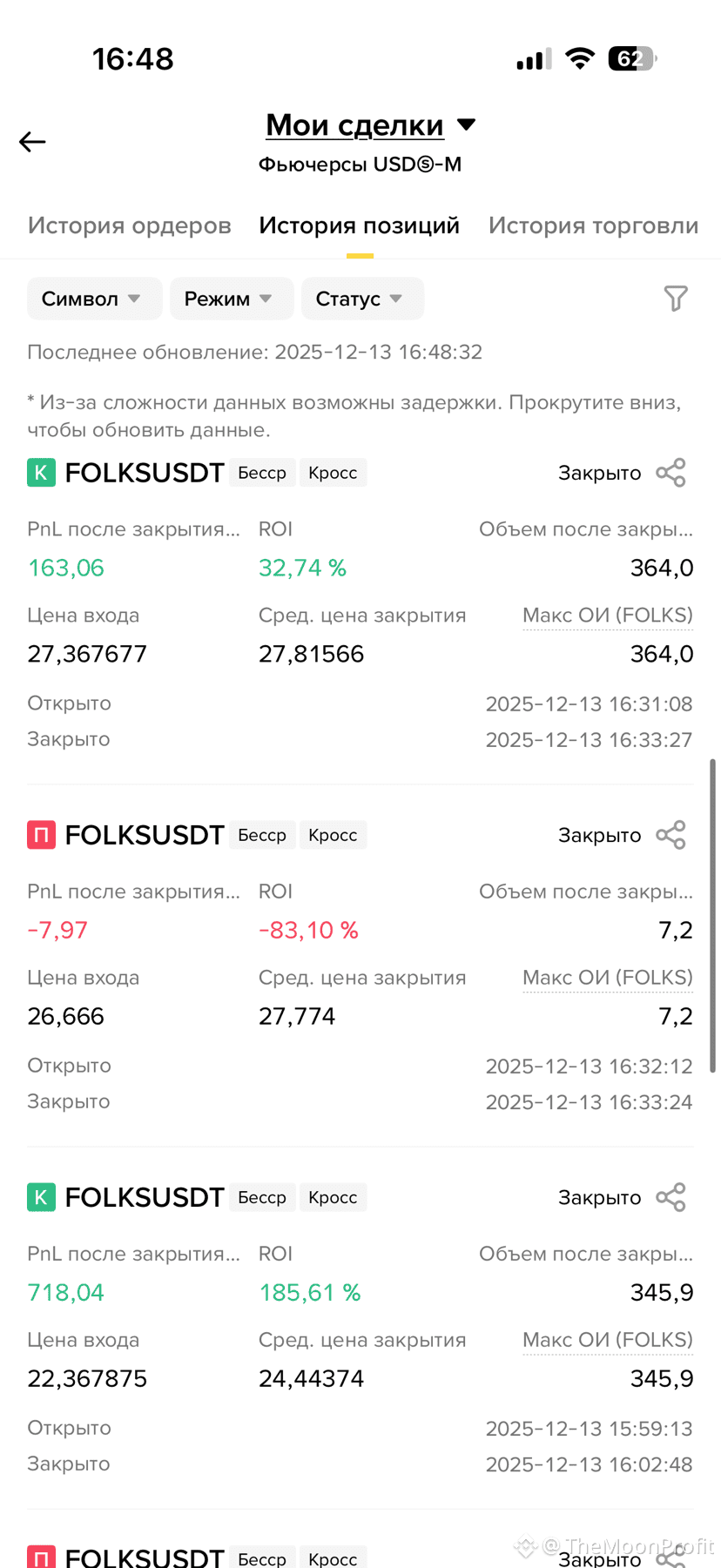Switch to История ордеров tab

(x=130, y=225)
